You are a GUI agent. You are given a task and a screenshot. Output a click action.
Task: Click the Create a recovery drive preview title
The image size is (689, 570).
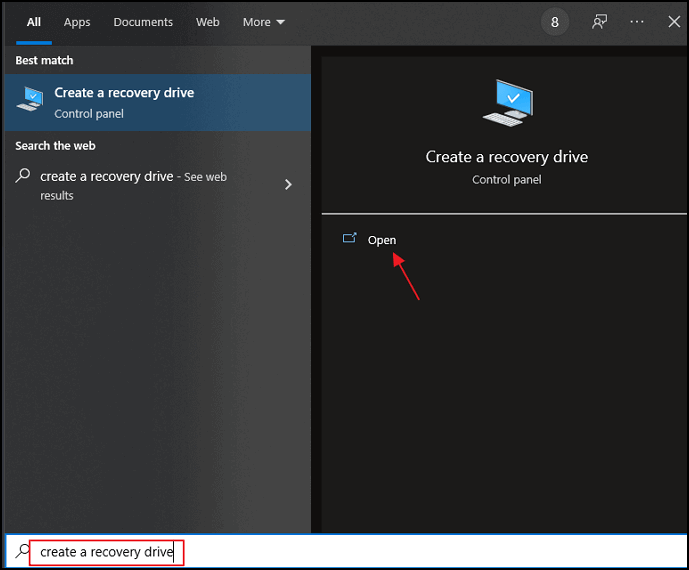click(507, 157)
